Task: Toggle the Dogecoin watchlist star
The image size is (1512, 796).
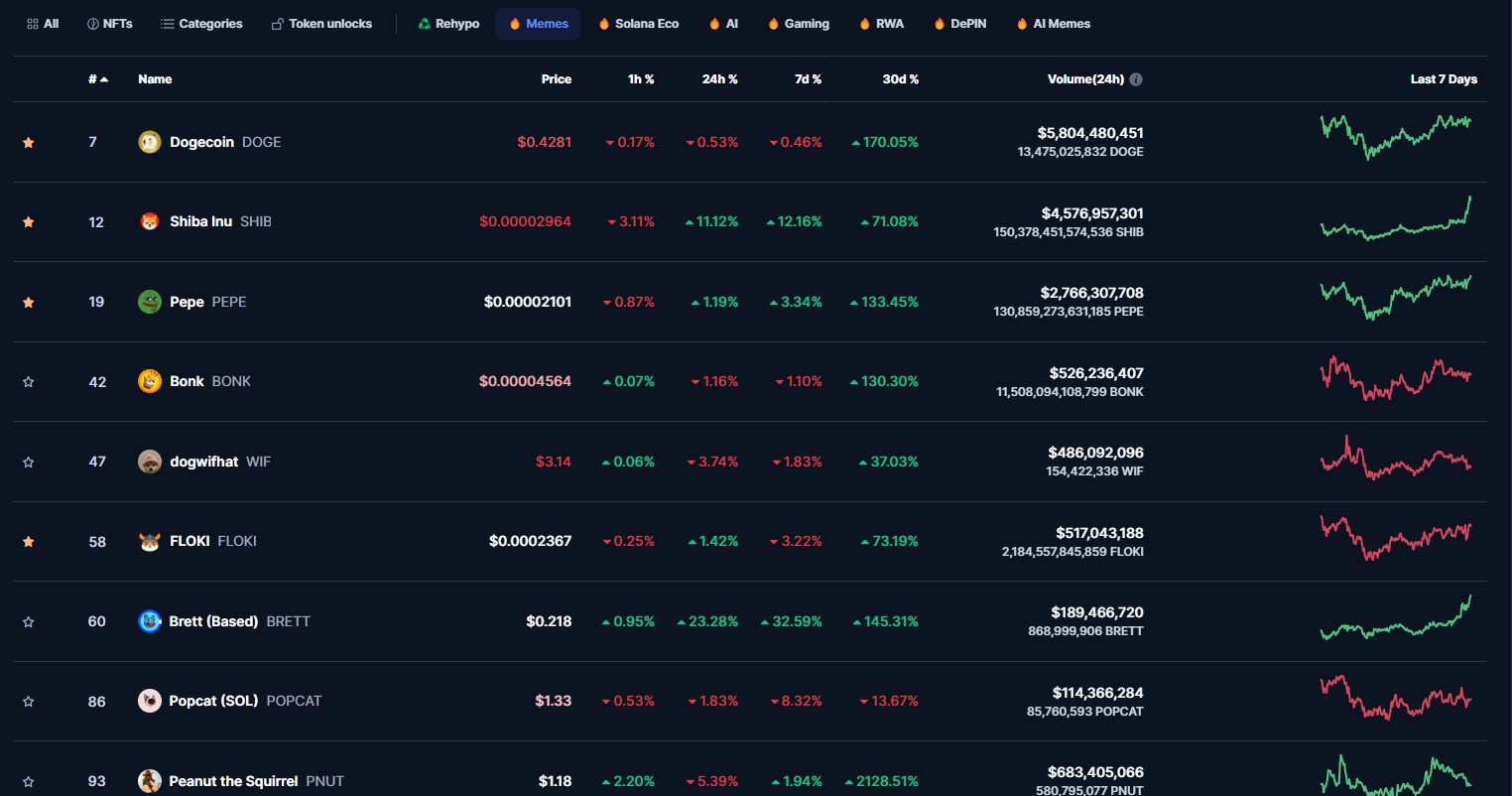Action: tap(29, 143)
